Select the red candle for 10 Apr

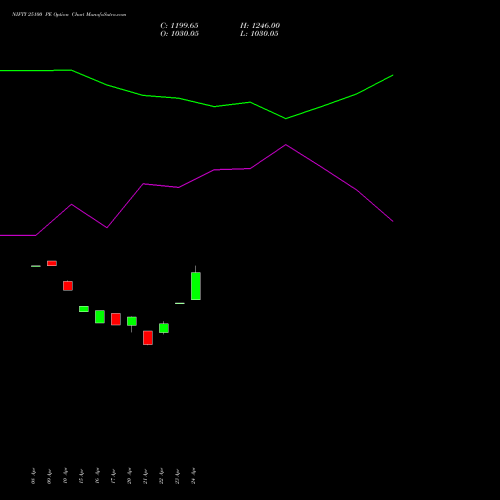click(68, 286)
